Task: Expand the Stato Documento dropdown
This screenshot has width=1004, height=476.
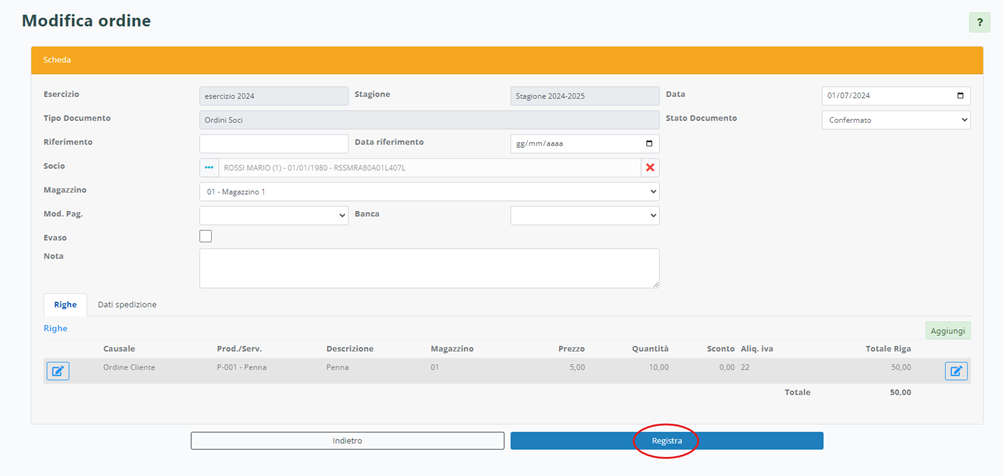Action: pyautogui.click(x=895, y=120)
